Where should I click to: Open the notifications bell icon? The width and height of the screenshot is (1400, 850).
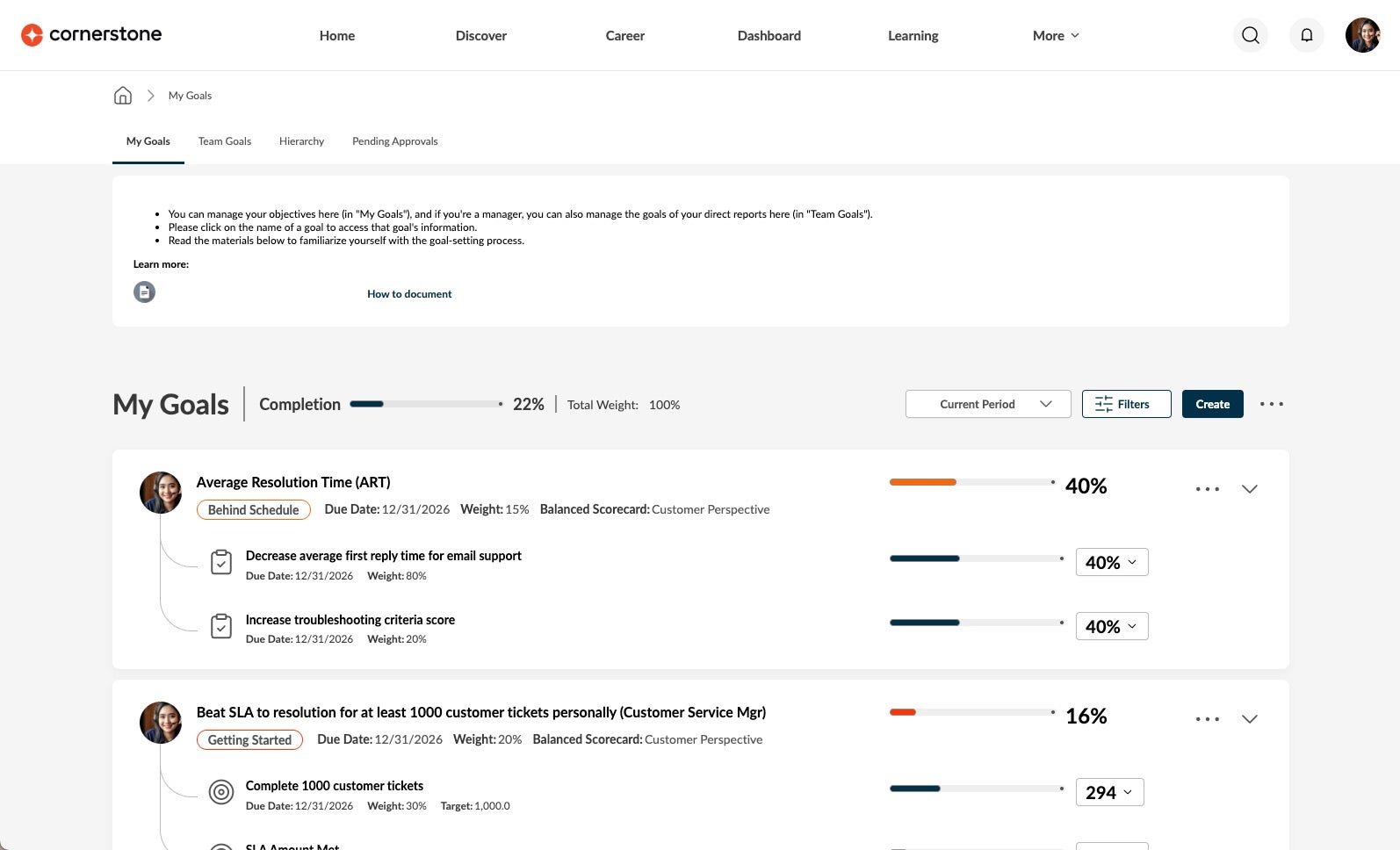(1307, 35)
